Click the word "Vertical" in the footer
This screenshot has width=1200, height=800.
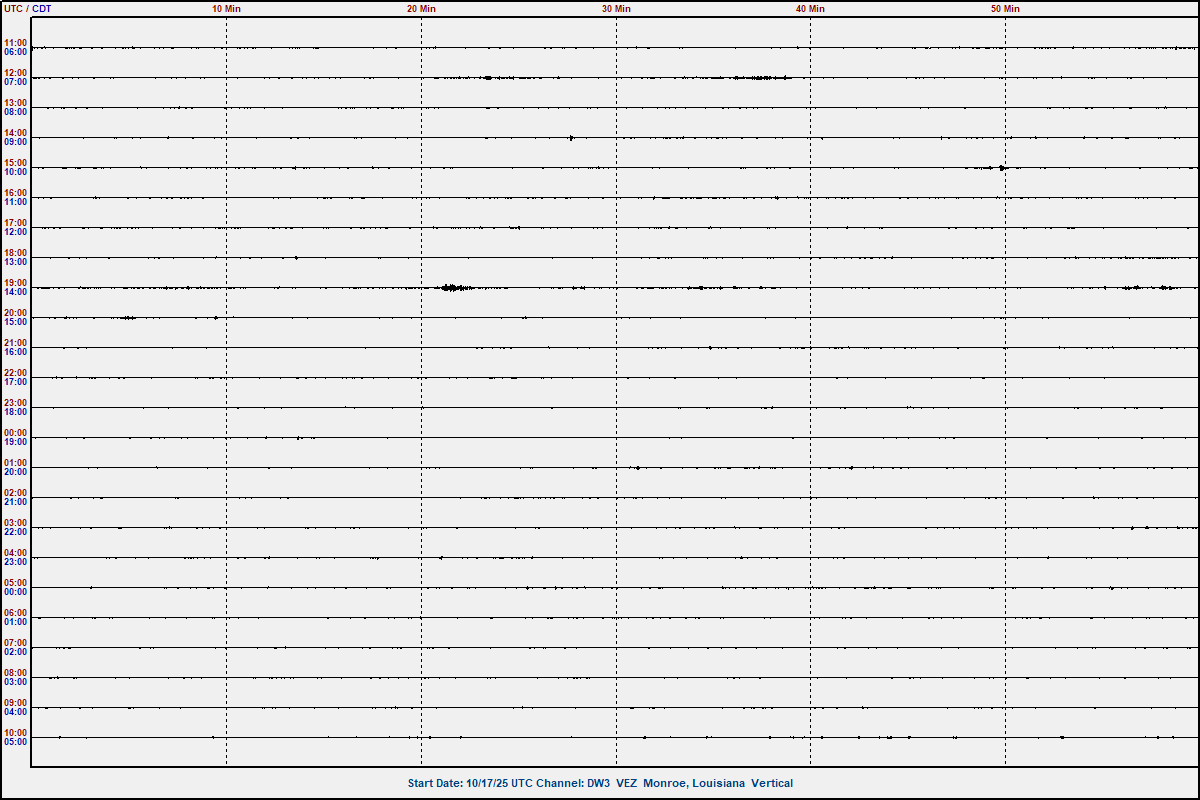tap(772, 783)
